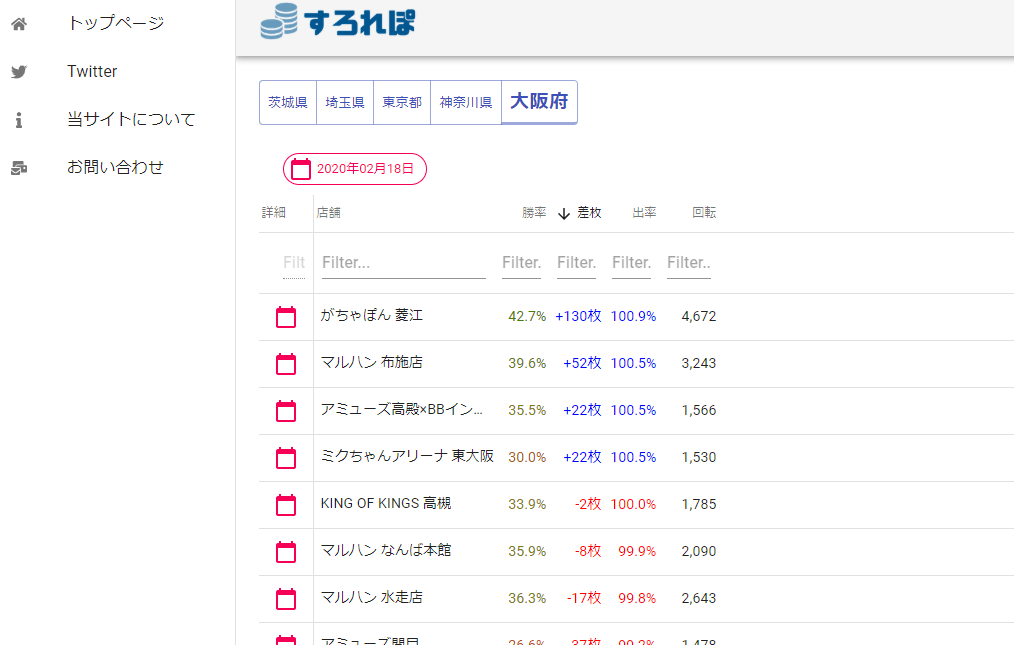Open calendar icon for マルハン 水走店

click(x=286, y=599)
